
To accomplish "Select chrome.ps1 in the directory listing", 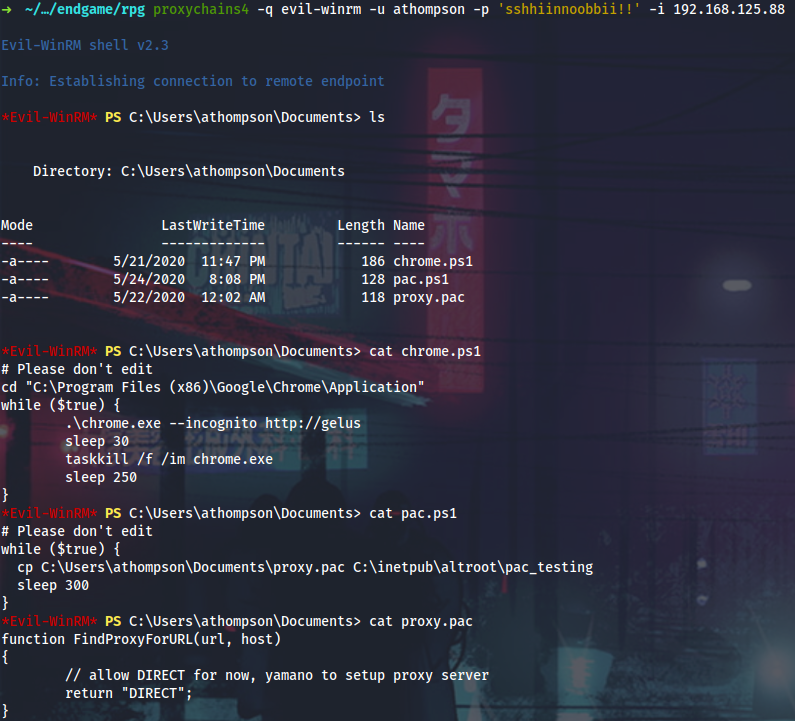I will tap(432, 261).
